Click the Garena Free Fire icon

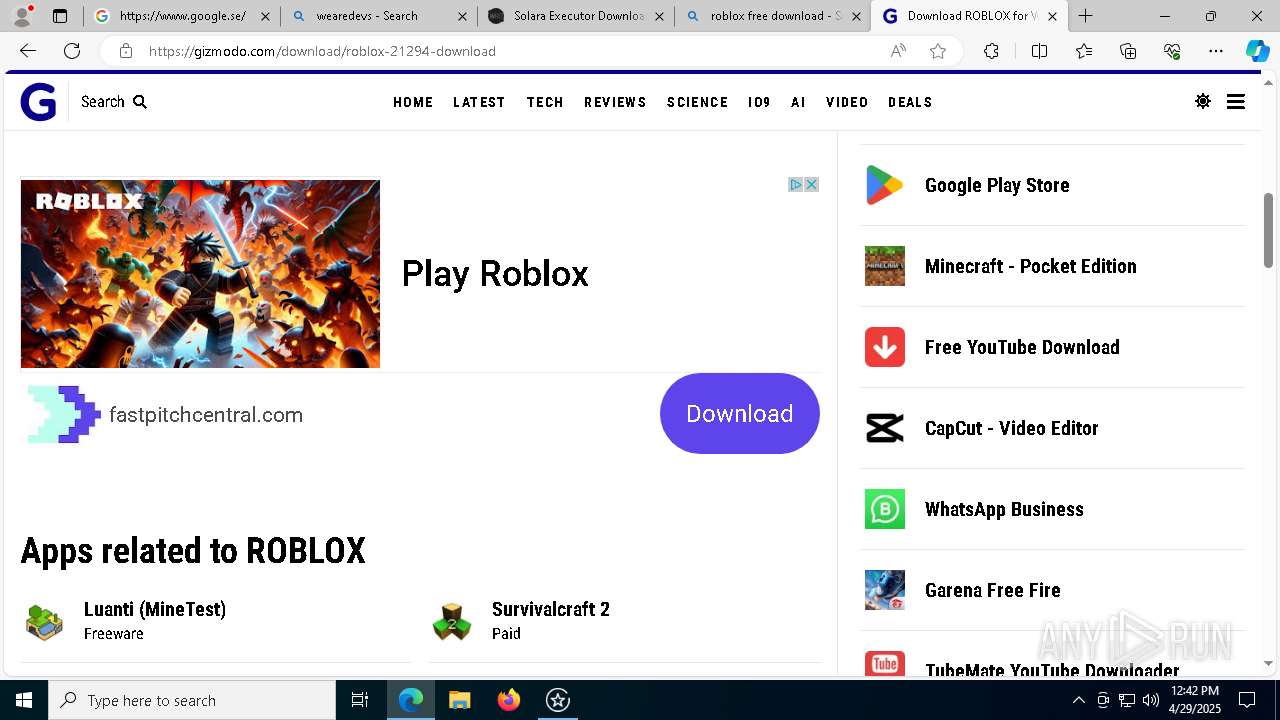pyautogui.click(x=885, y=590)
